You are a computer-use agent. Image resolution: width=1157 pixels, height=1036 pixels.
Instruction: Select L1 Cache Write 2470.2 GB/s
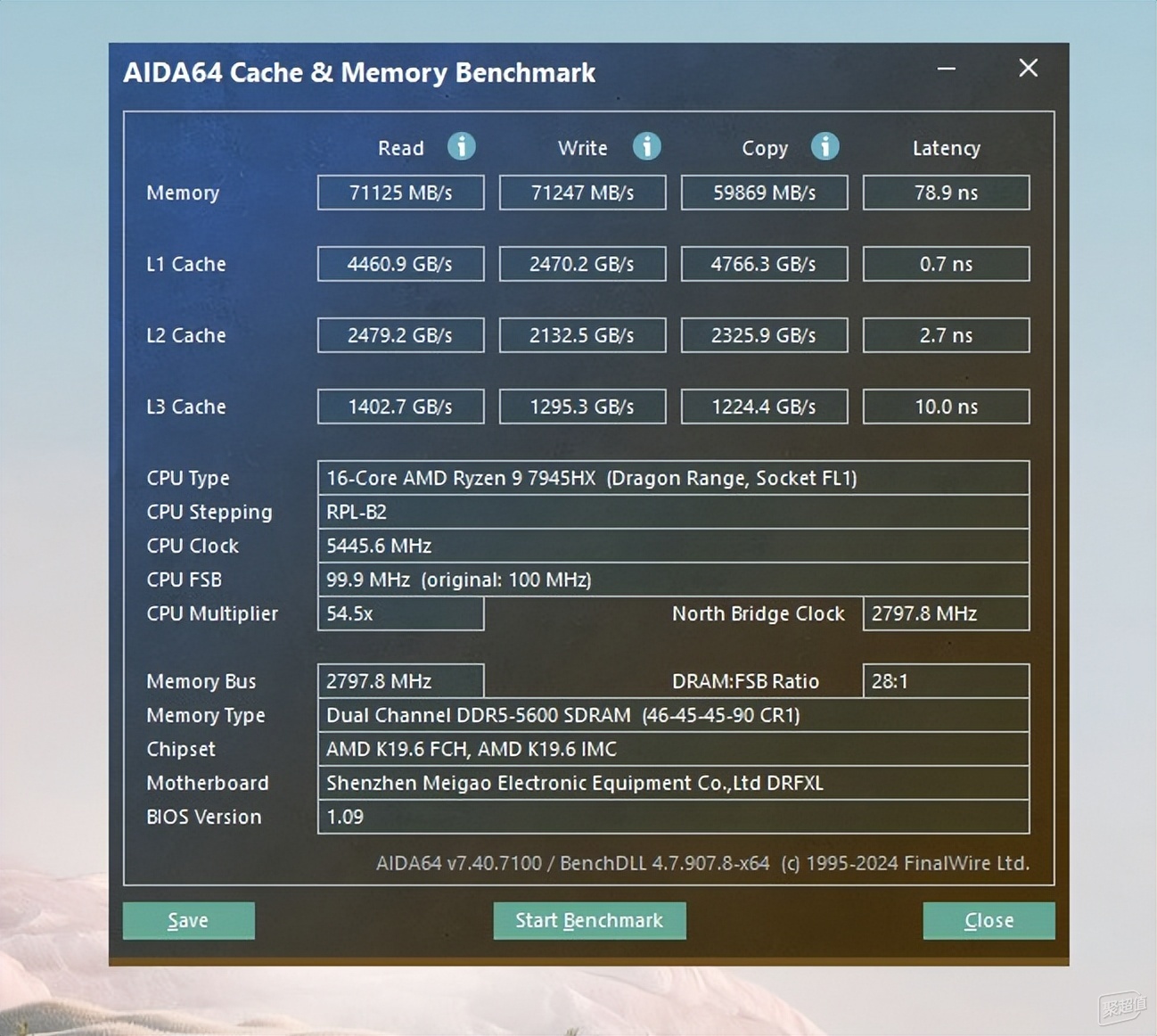[x=583, y=264]
